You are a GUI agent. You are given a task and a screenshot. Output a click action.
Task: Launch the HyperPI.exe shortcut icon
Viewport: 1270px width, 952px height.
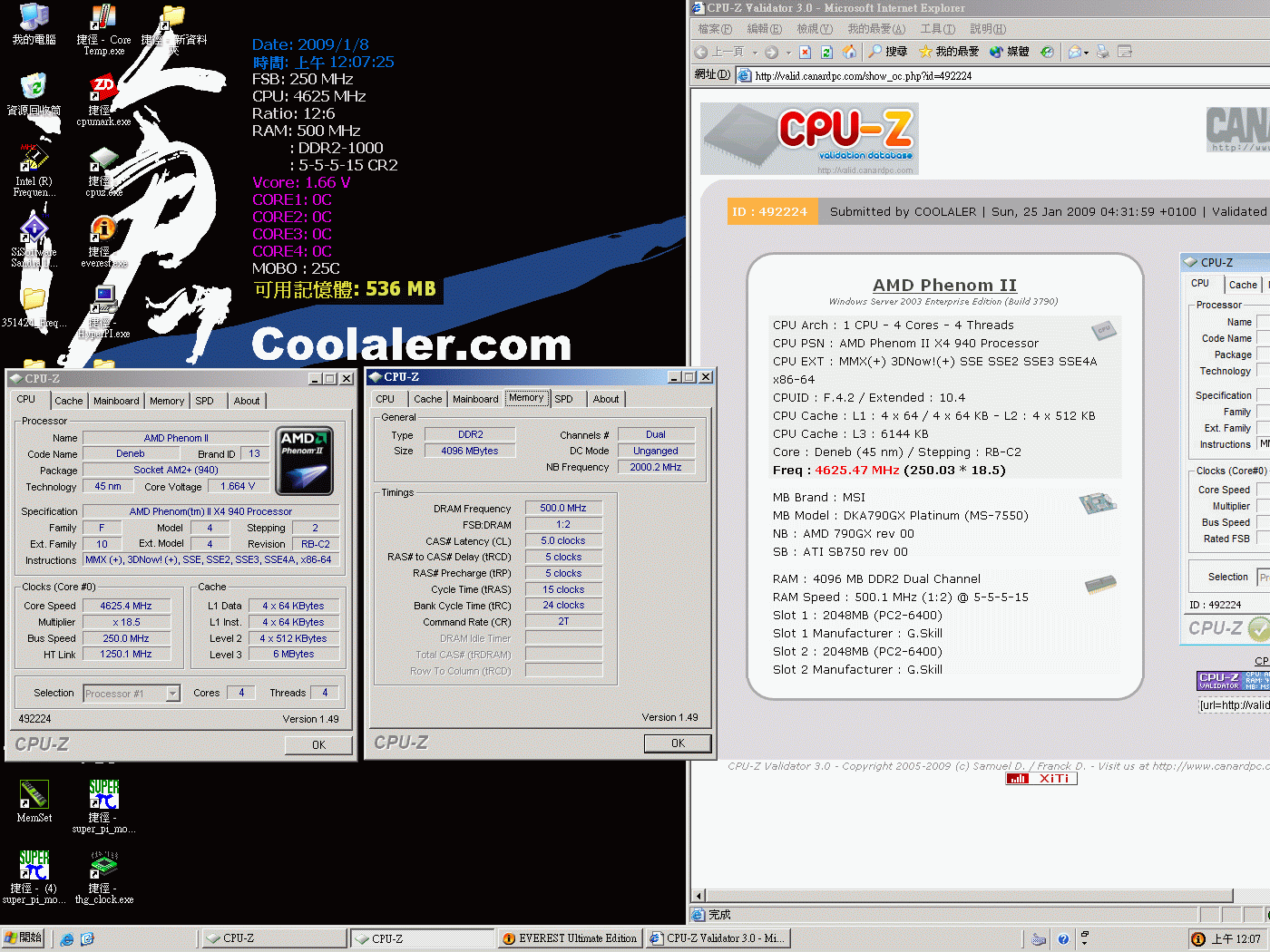(103, 312)
